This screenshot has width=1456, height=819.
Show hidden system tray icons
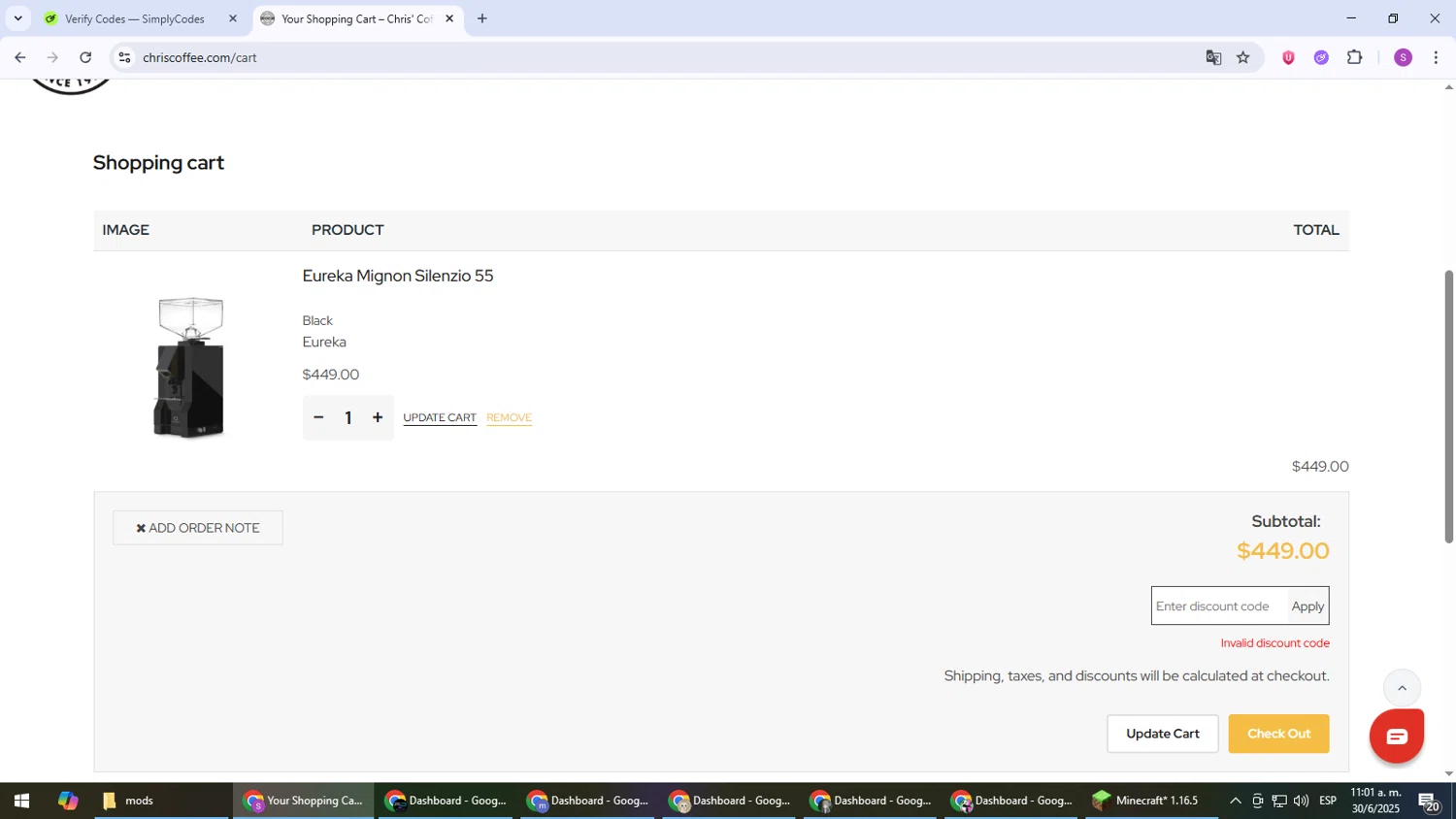1235,801
